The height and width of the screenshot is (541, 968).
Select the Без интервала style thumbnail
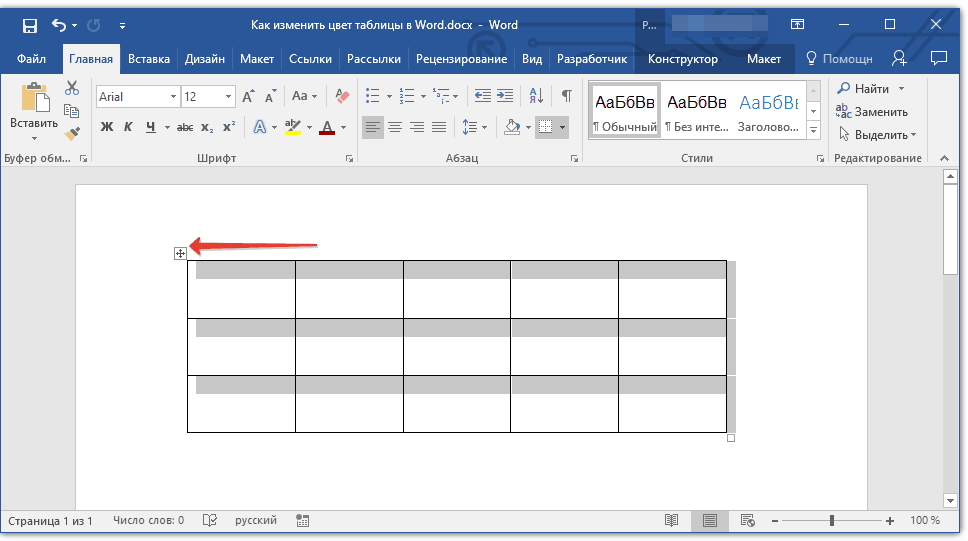pos(696,110)
